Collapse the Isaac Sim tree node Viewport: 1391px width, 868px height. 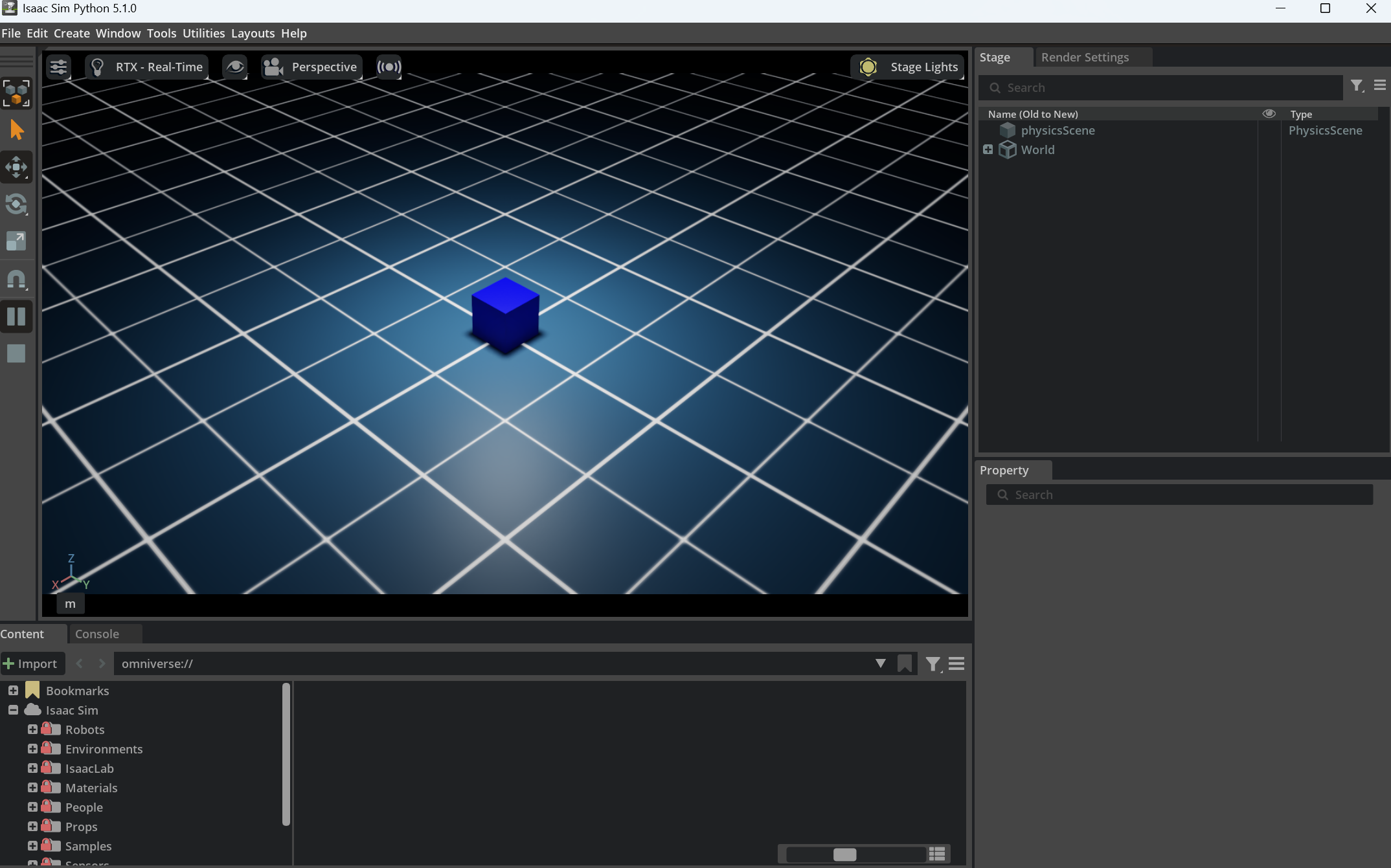13,710
